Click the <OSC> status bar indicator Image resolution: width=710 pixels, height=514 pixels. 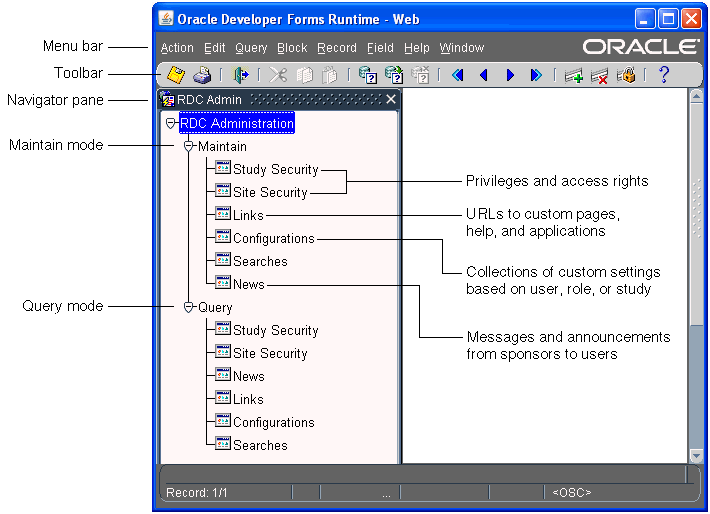[x=571, y=493]
